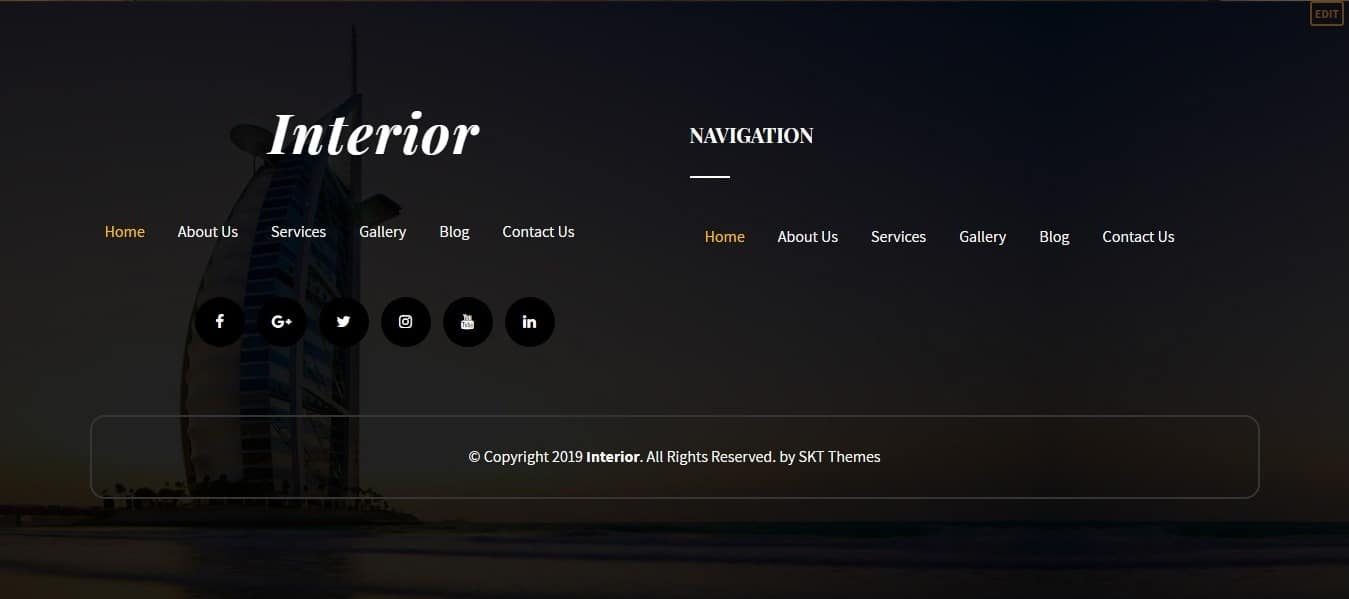1349x599 pixels.
Task: Select Home in the left footer menu
Action: 125,232
